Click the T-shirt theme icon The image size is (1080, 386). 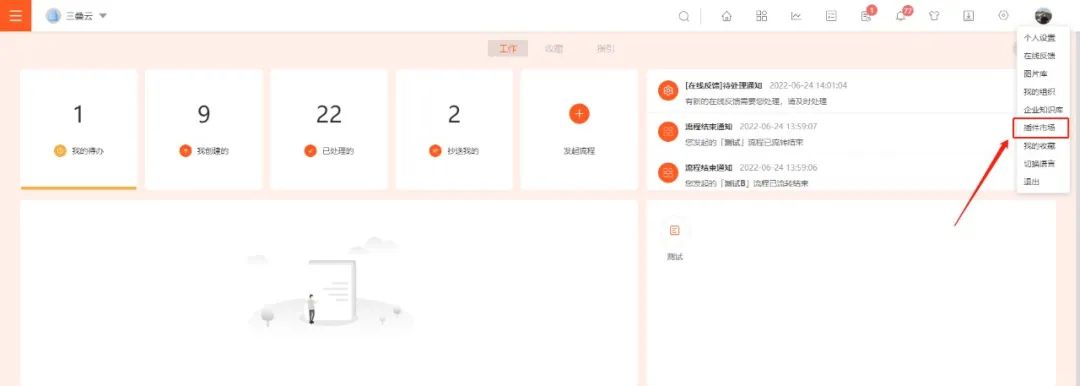934,17
